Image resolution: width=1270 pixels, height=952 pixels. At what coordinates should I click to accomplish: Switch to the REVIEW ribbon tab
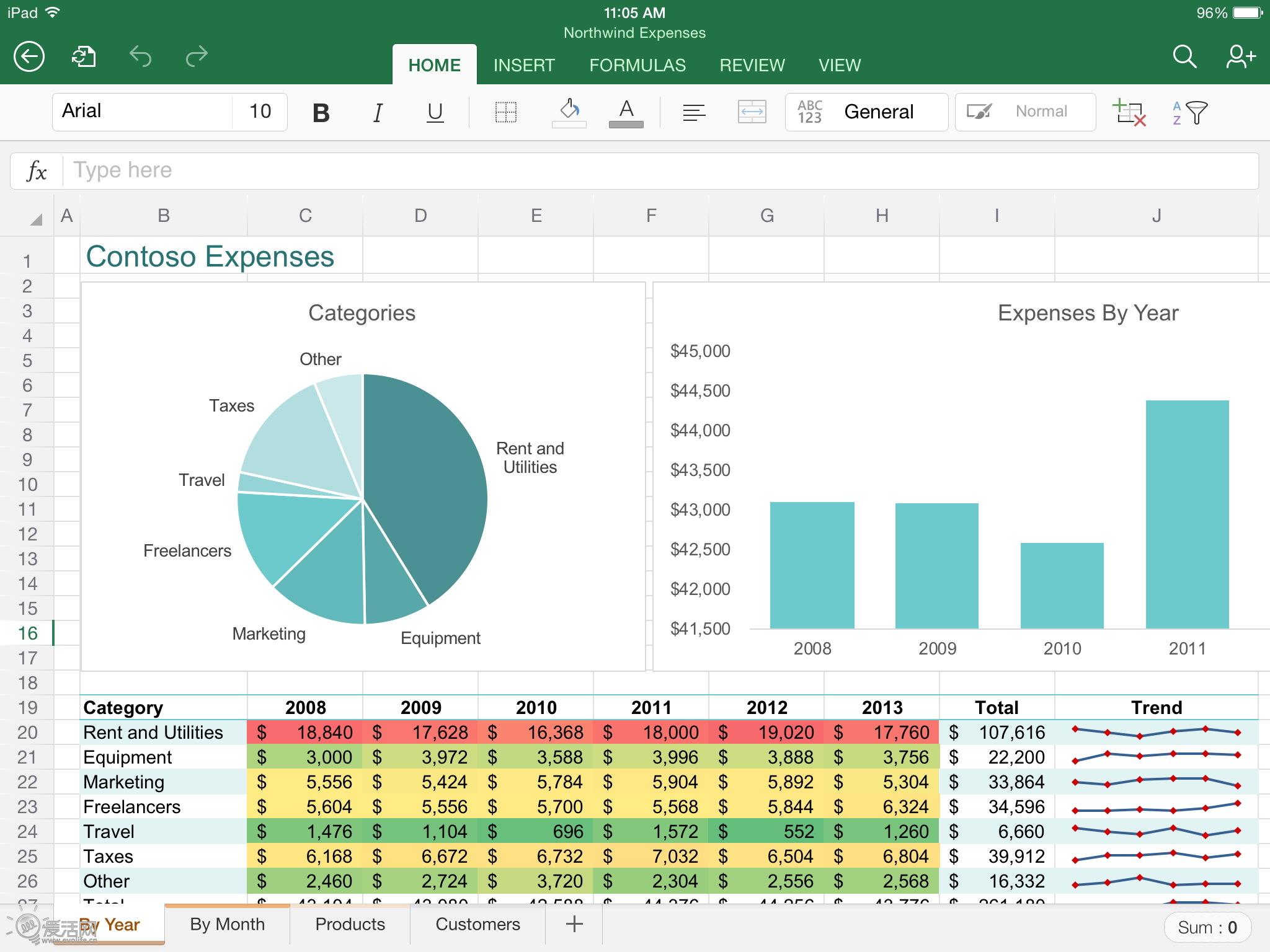(752, 65)
